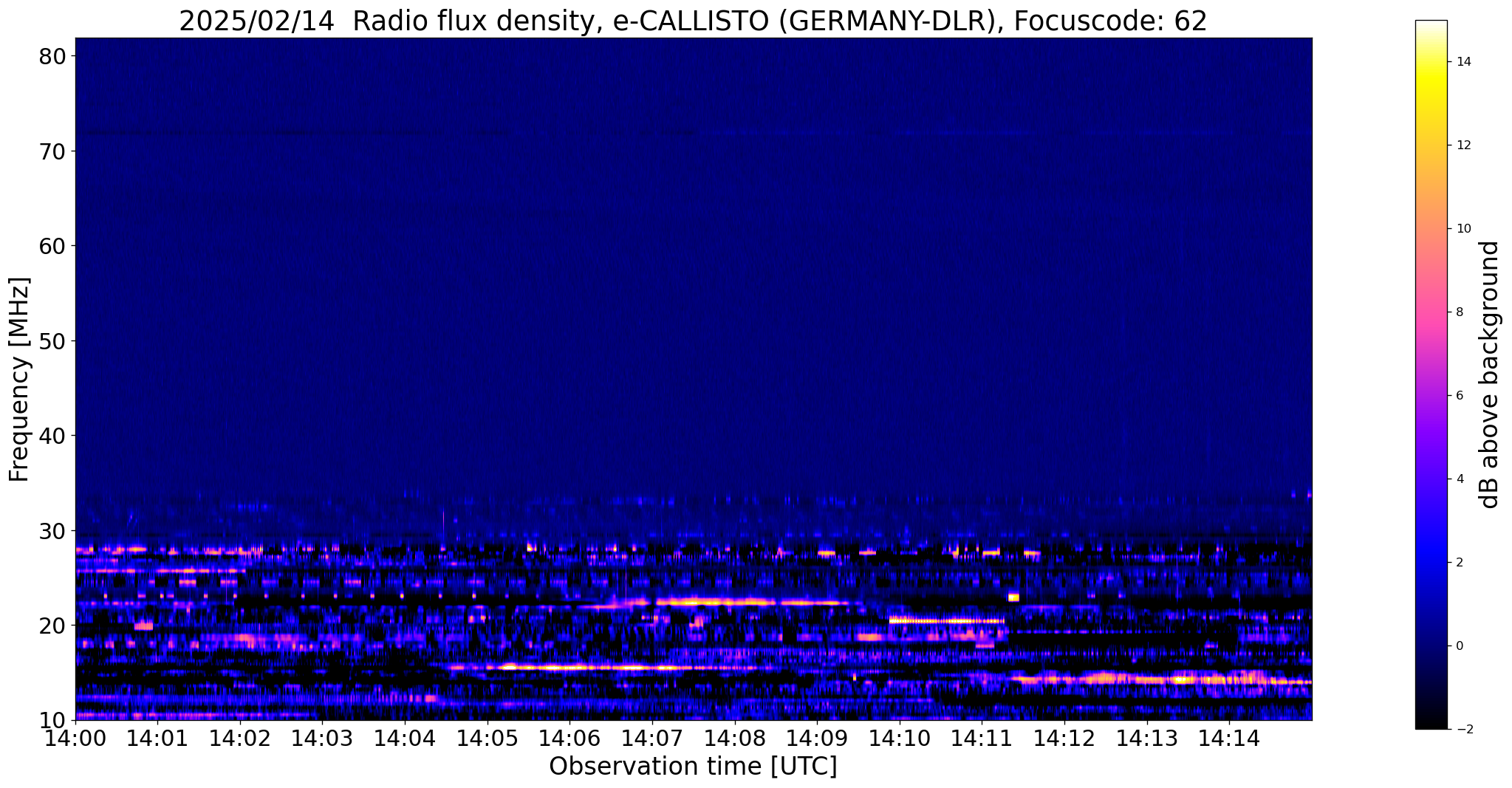Click the white top end of colorbar
Screen dimensions: 1512x788
tap(1431, 26)
